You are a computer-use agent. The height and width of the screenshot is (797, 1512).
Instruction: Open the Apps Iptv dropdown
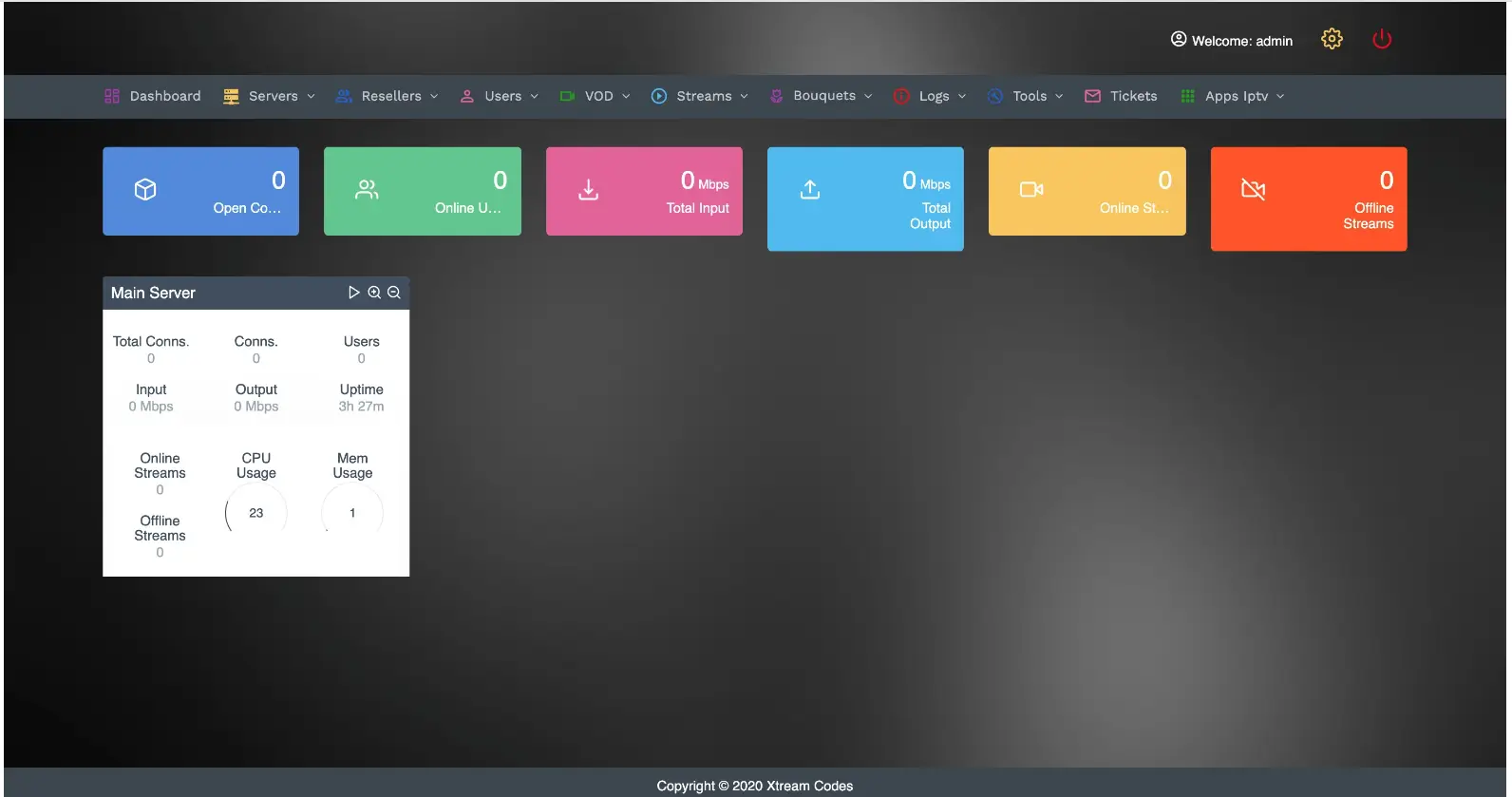1233,96
